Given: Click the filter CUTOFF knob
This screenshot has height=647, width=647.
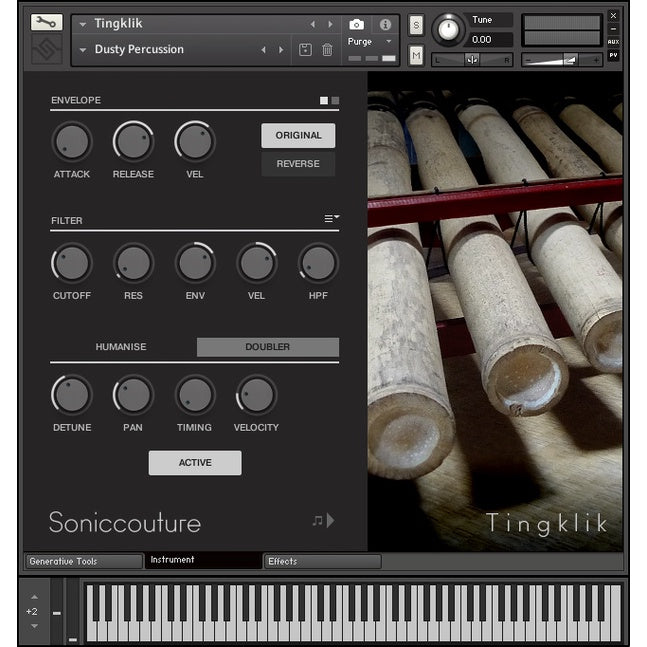Looking at the screenshot, I should click(72, 263).
